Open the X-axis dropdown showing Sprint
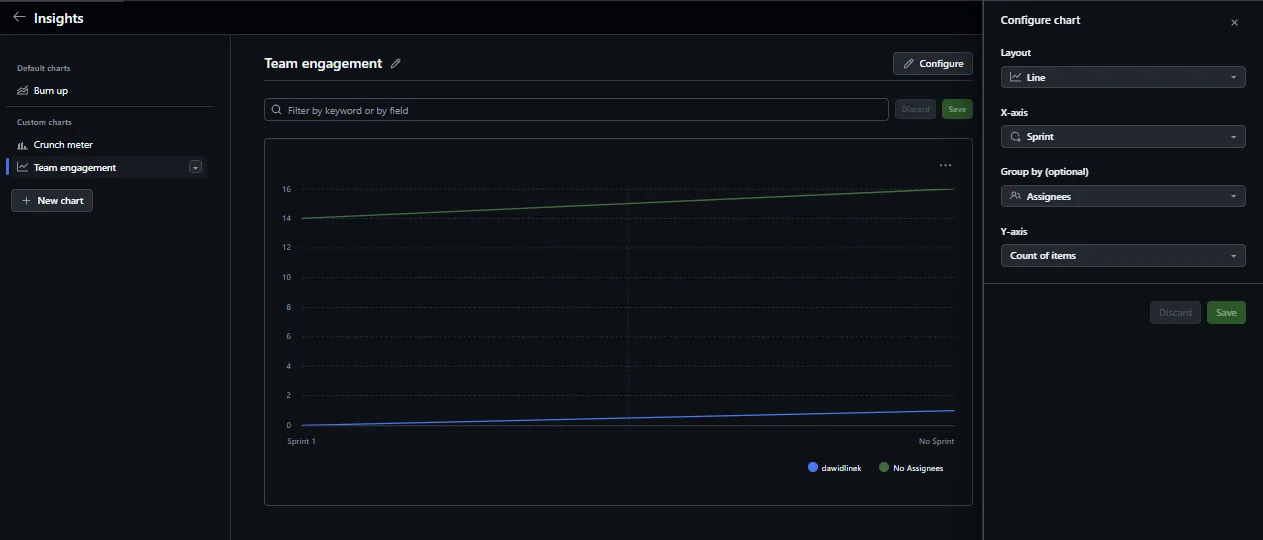 [x=1122, y=137]
